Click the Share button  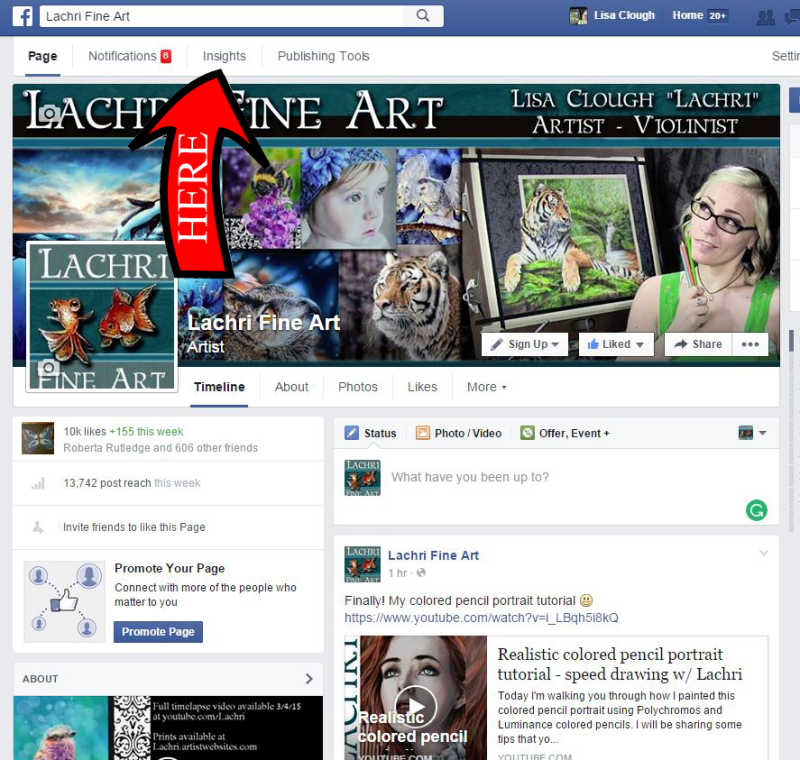[x=698, y=344]
